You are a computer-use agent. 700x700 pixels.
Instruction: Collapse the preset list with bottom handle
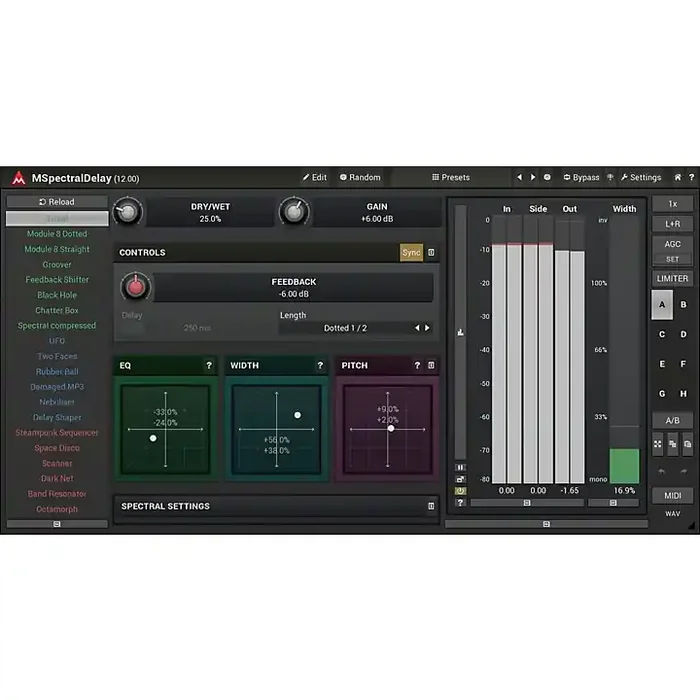[x=57, y=524]
